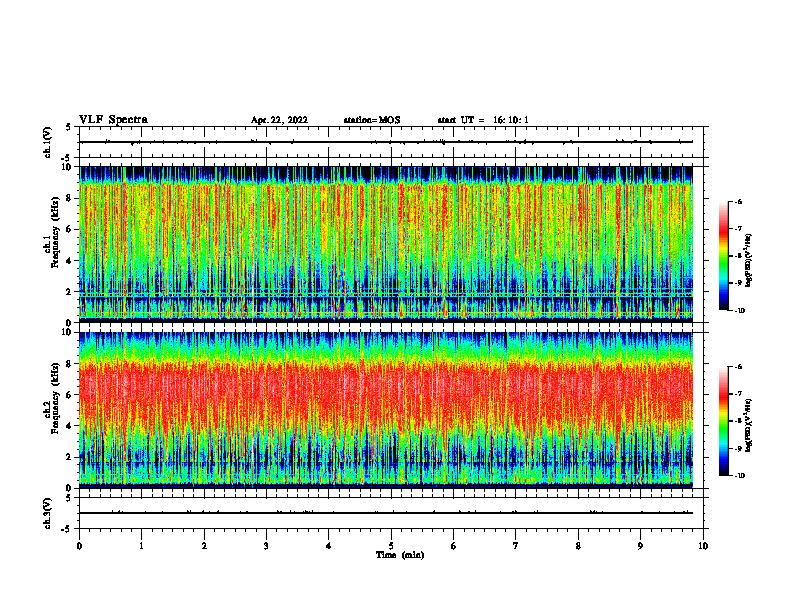Click the ch.1 spectrogram color bar
Image resolution: width=792 pixels, height=612 pixels.
tap(723, 256)
